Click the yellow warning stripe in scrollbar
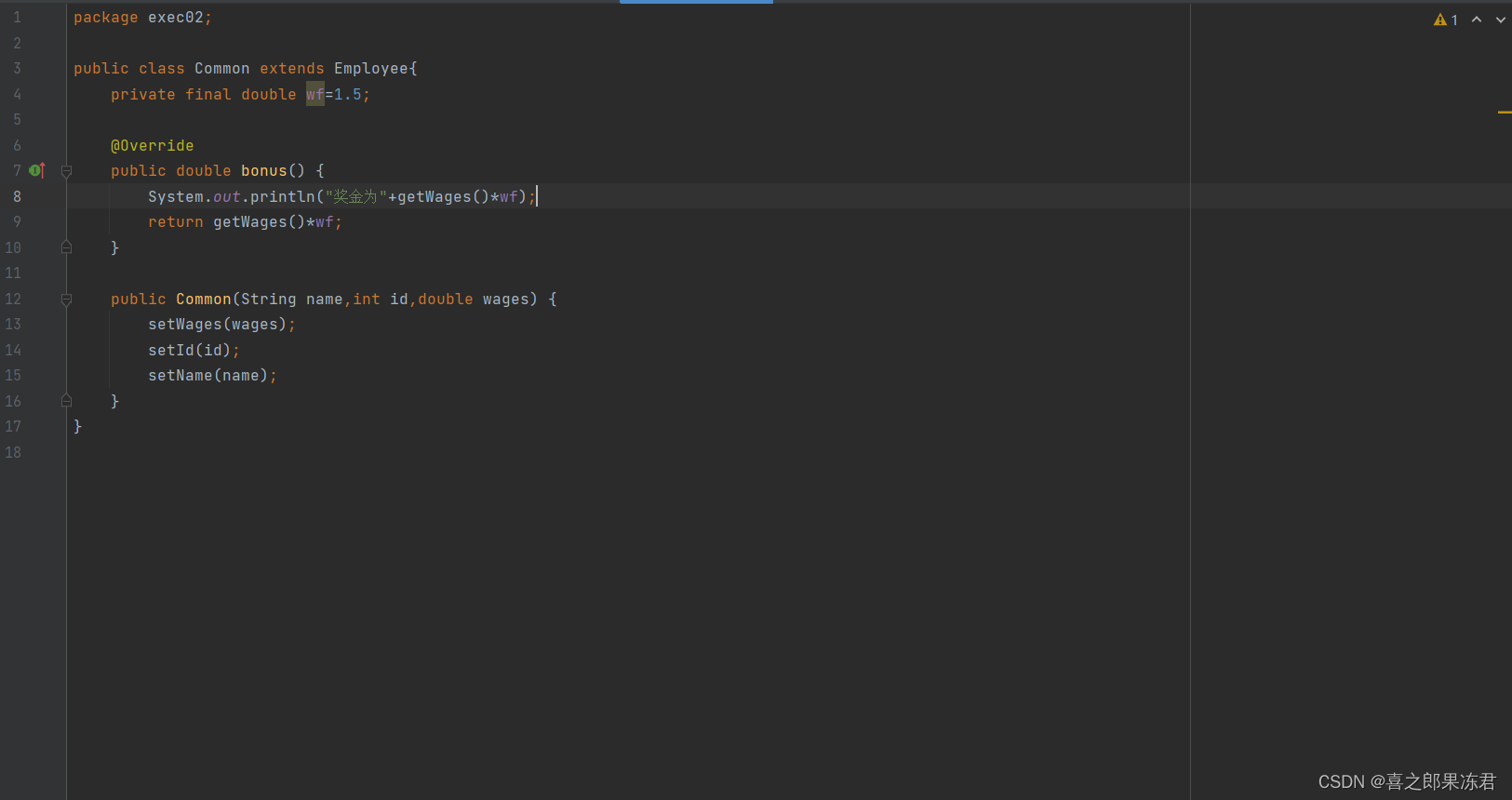Viewport: 1512px width, 800px height. coord(1505,113)
